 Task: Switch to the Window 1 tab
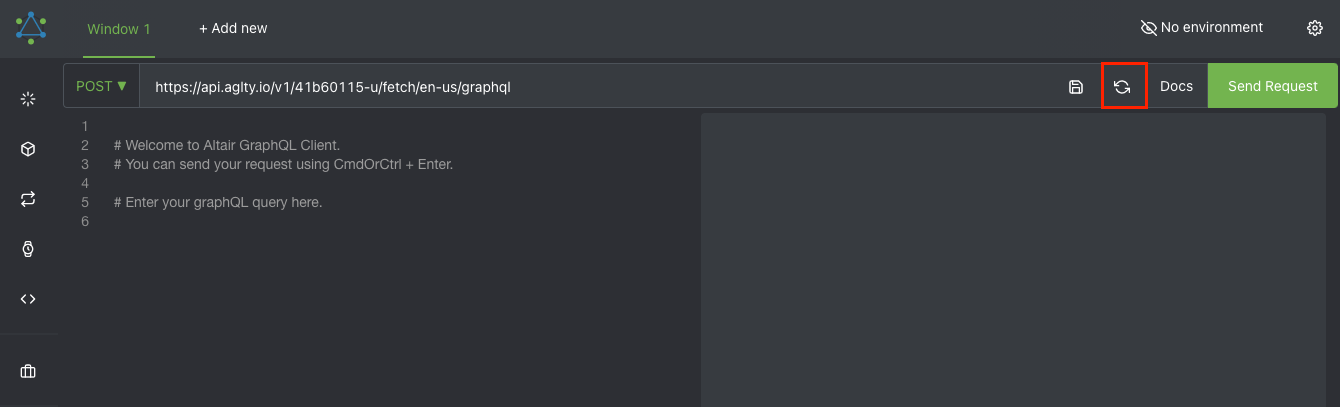[x=119, y=29]
